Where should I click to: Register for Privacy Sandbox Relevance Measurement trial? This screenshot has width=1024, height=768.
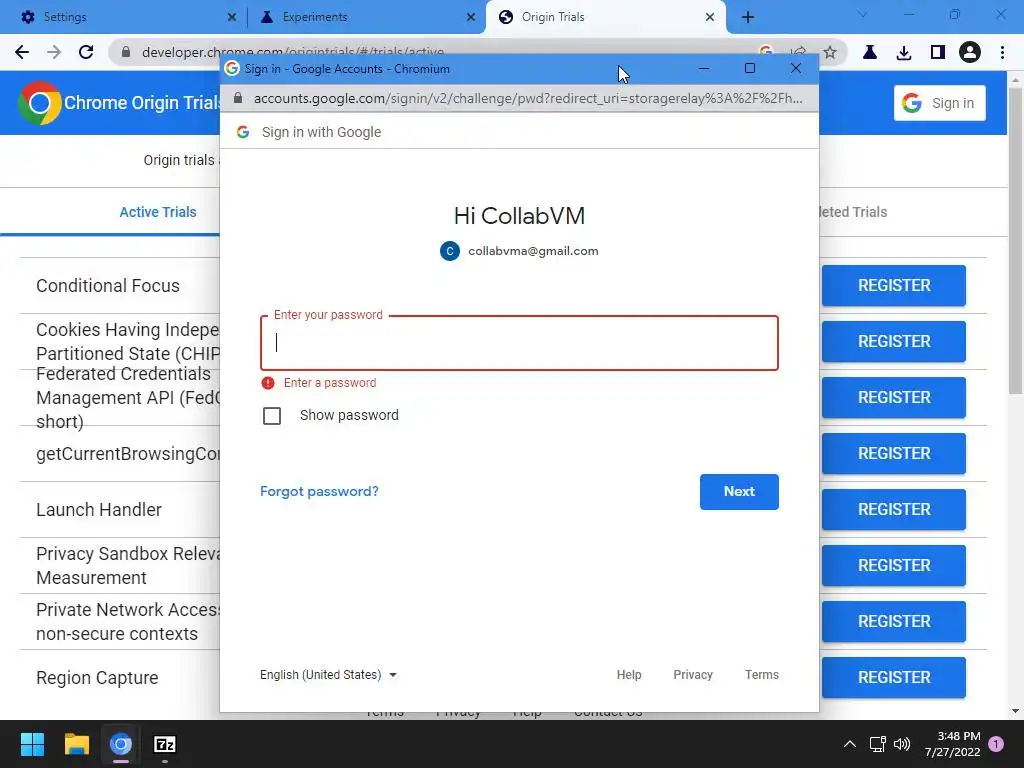[893, 566]
